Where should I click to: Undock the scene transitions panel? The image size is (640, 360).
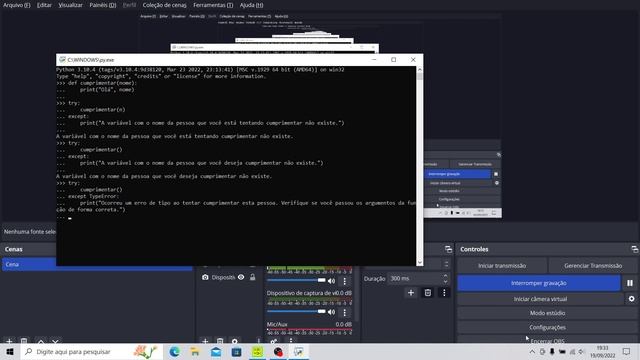tap(448, 249)
